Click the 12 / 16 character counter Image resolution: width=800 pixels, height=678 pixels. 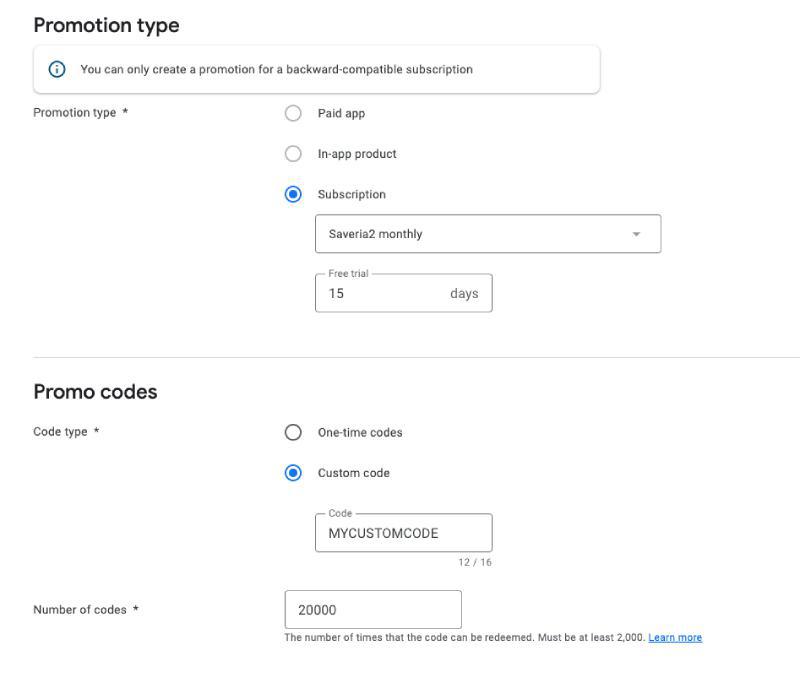click(475, 562)
